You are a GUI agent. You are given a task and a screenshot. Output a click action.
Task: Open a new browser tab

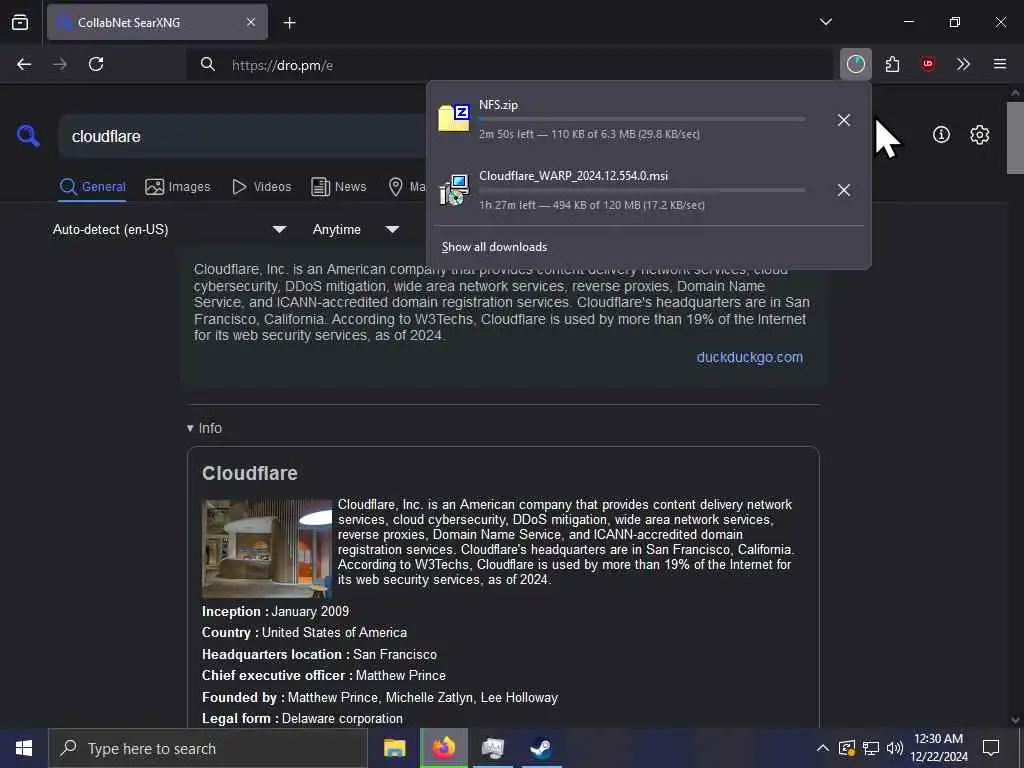coord(289,23)
